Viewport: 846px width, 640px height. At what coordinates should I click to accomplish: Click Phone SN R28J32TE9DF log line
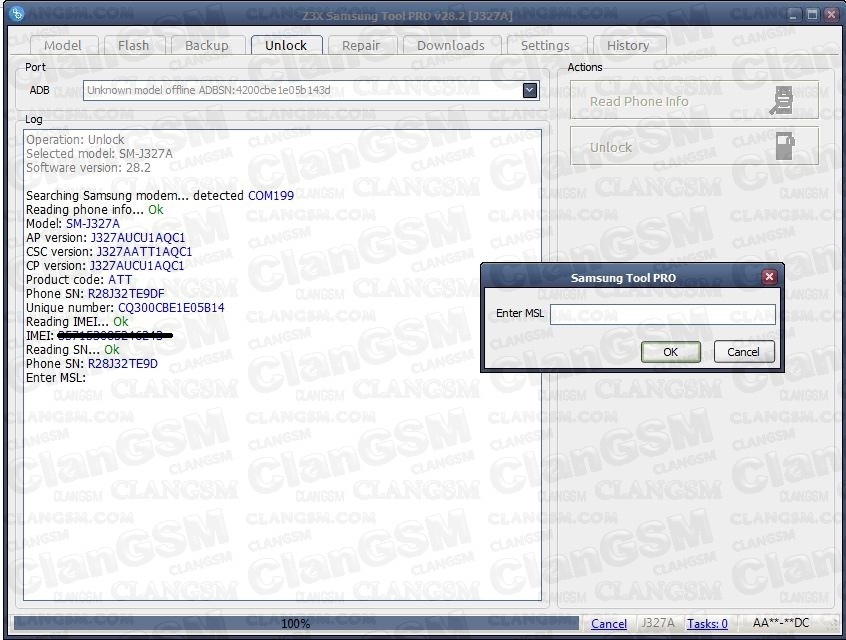point(95,294)
